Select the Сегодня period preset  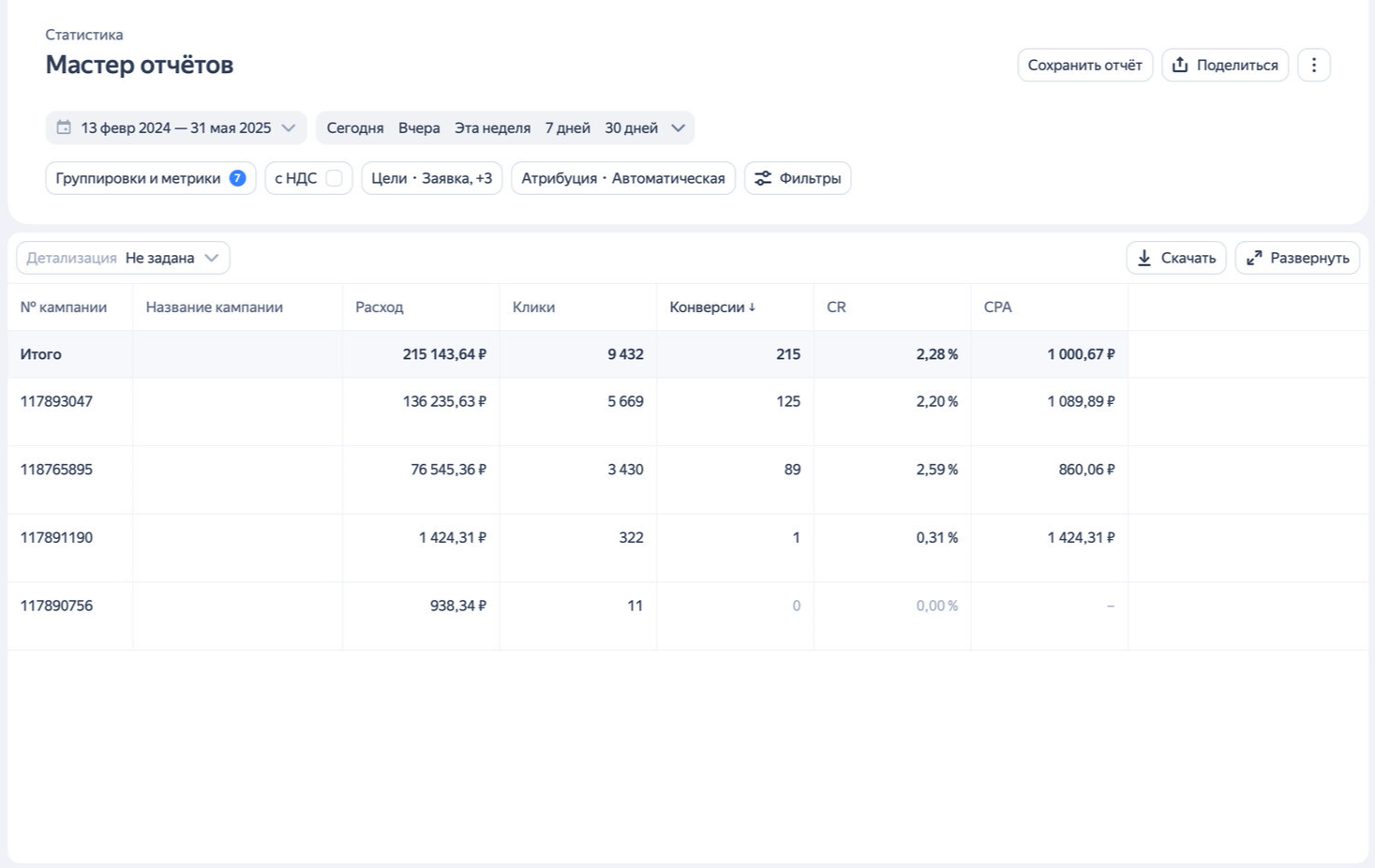354,127
